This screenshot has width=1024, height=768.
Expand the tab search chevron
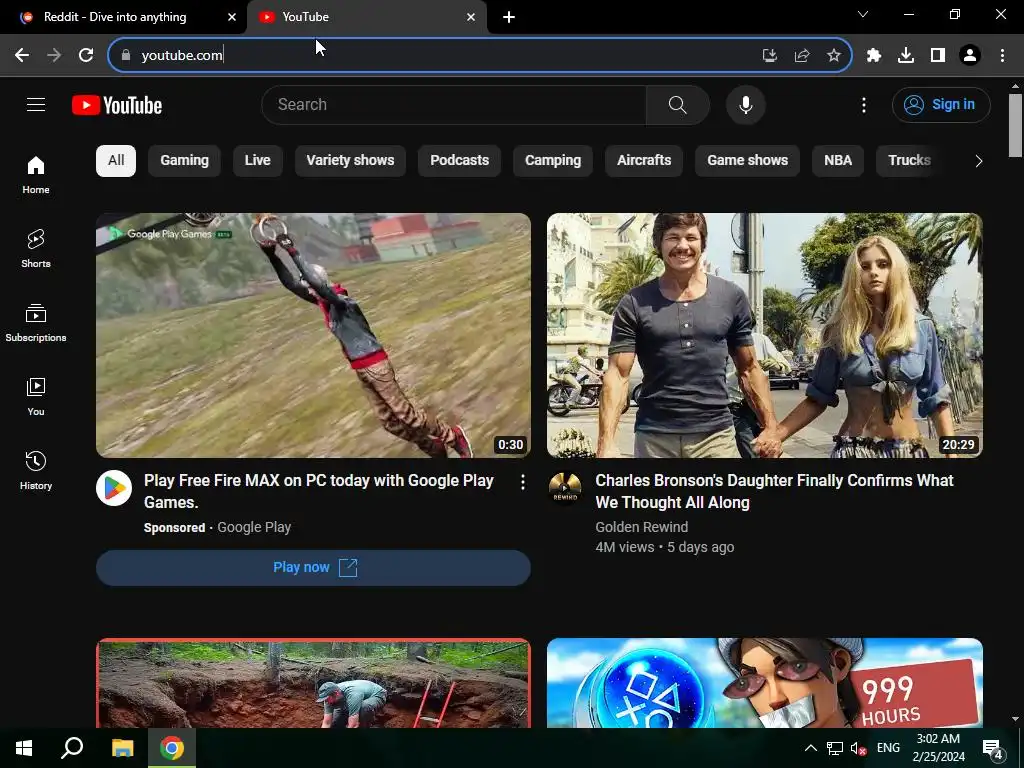pos(863,14)
